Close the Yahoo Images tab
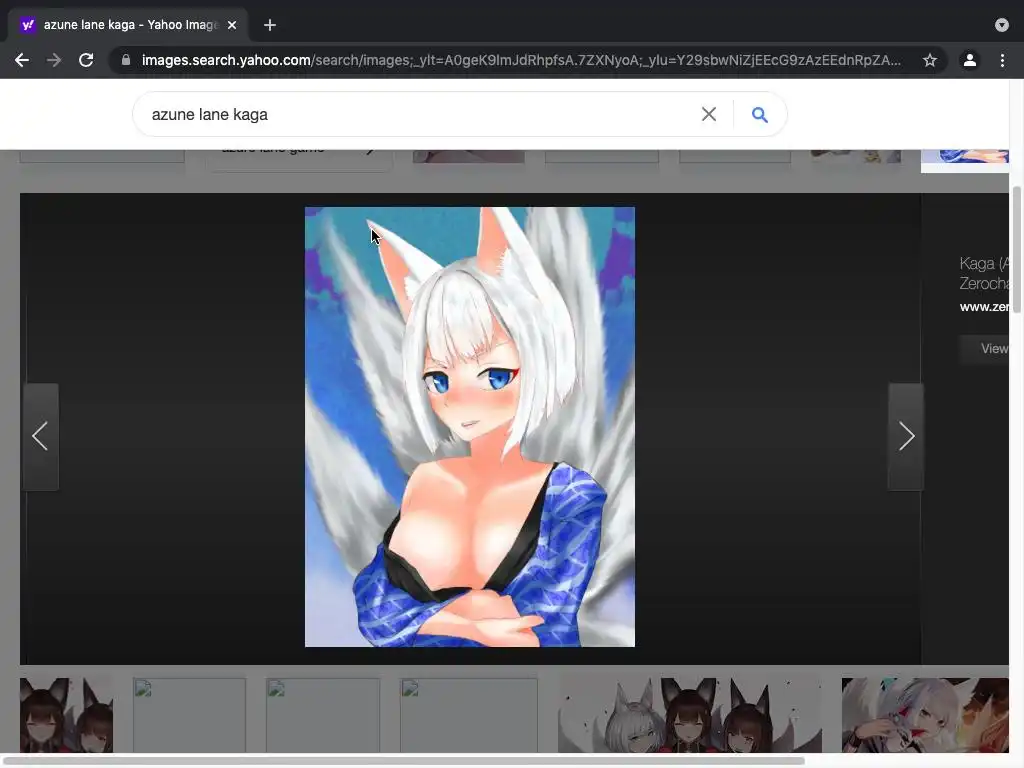 (232, 25)
